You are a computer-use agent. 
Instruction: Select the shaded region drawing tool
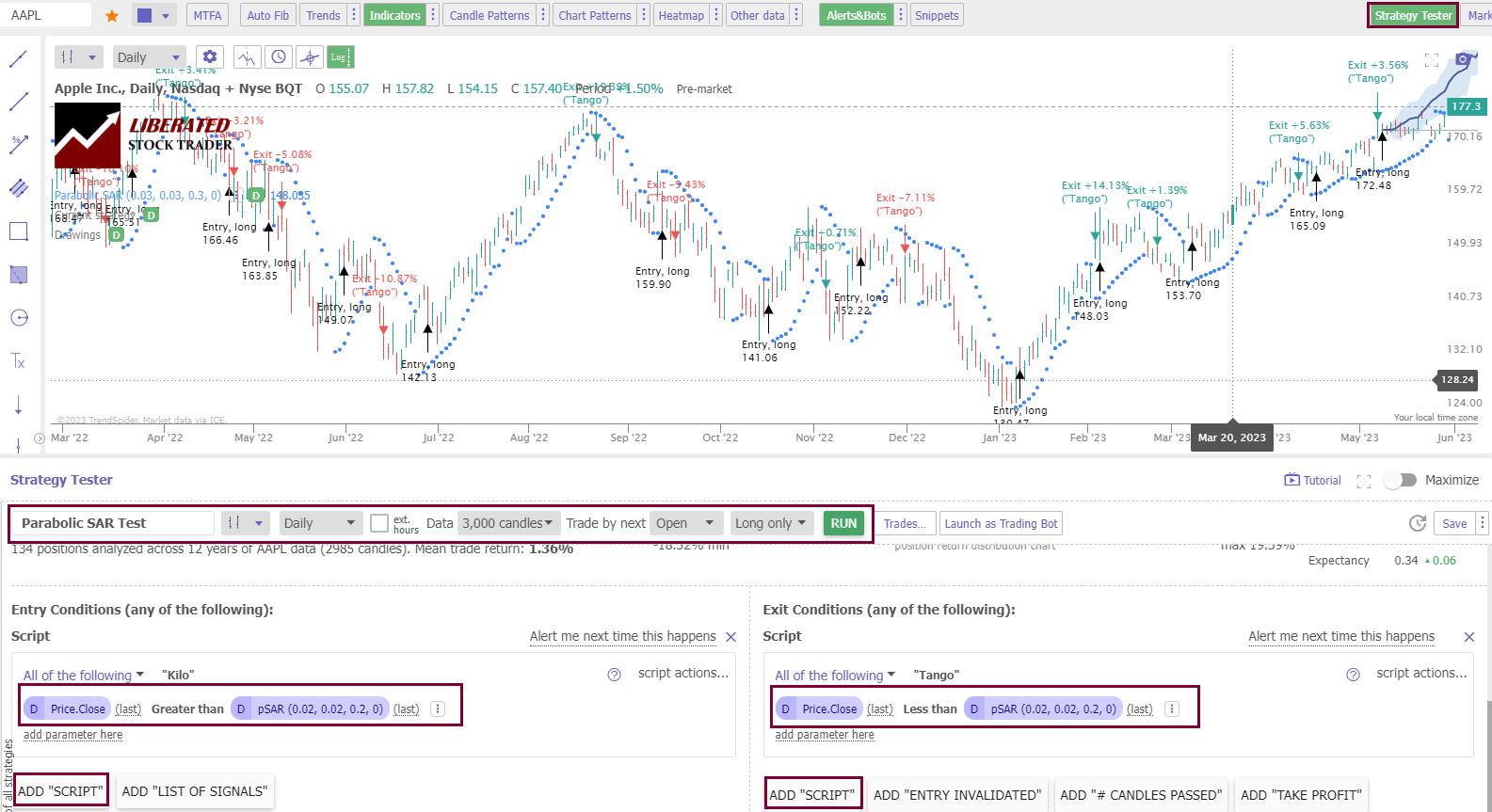[x=19, y=275]
